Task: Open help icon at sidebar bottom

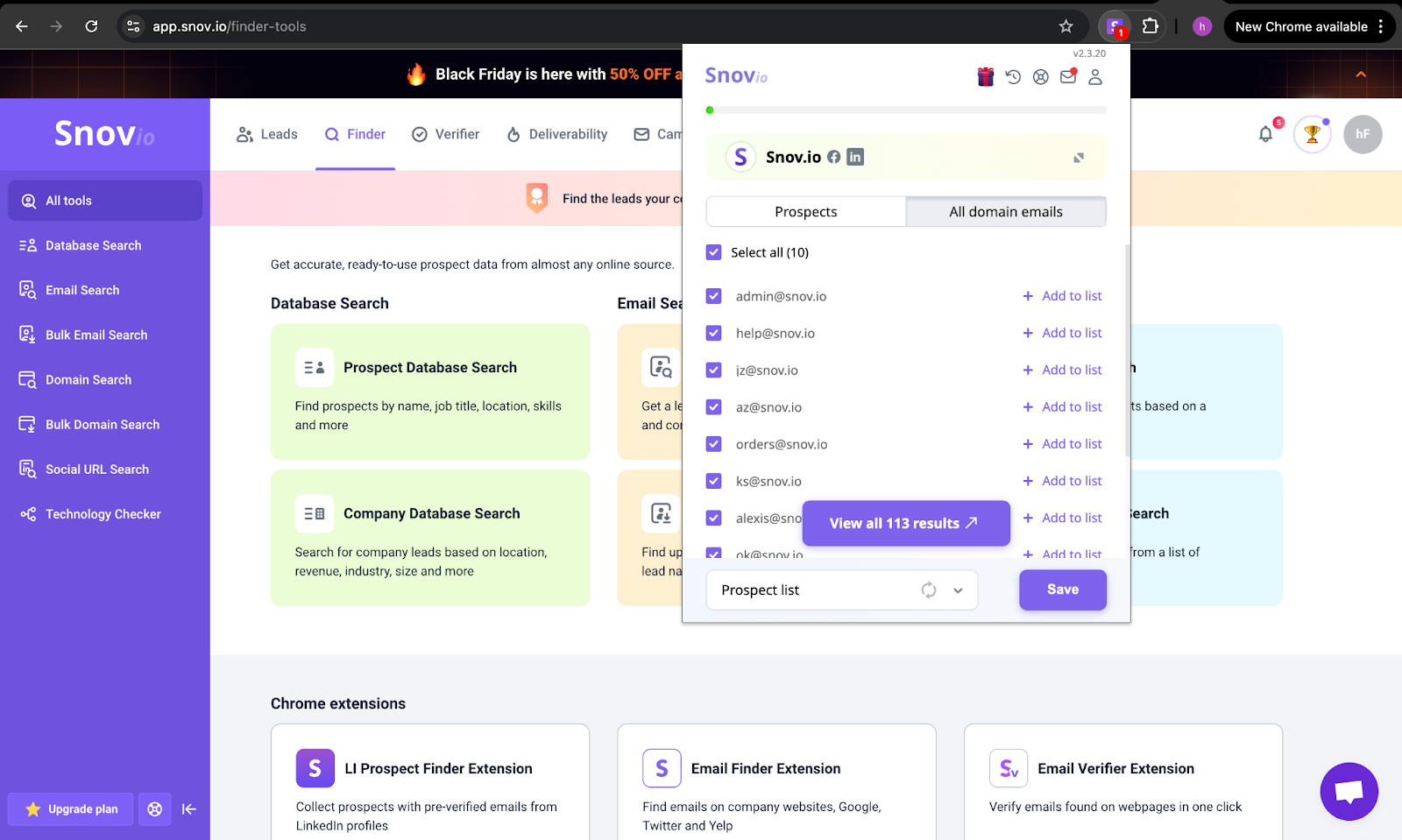Action: point(155,809)
